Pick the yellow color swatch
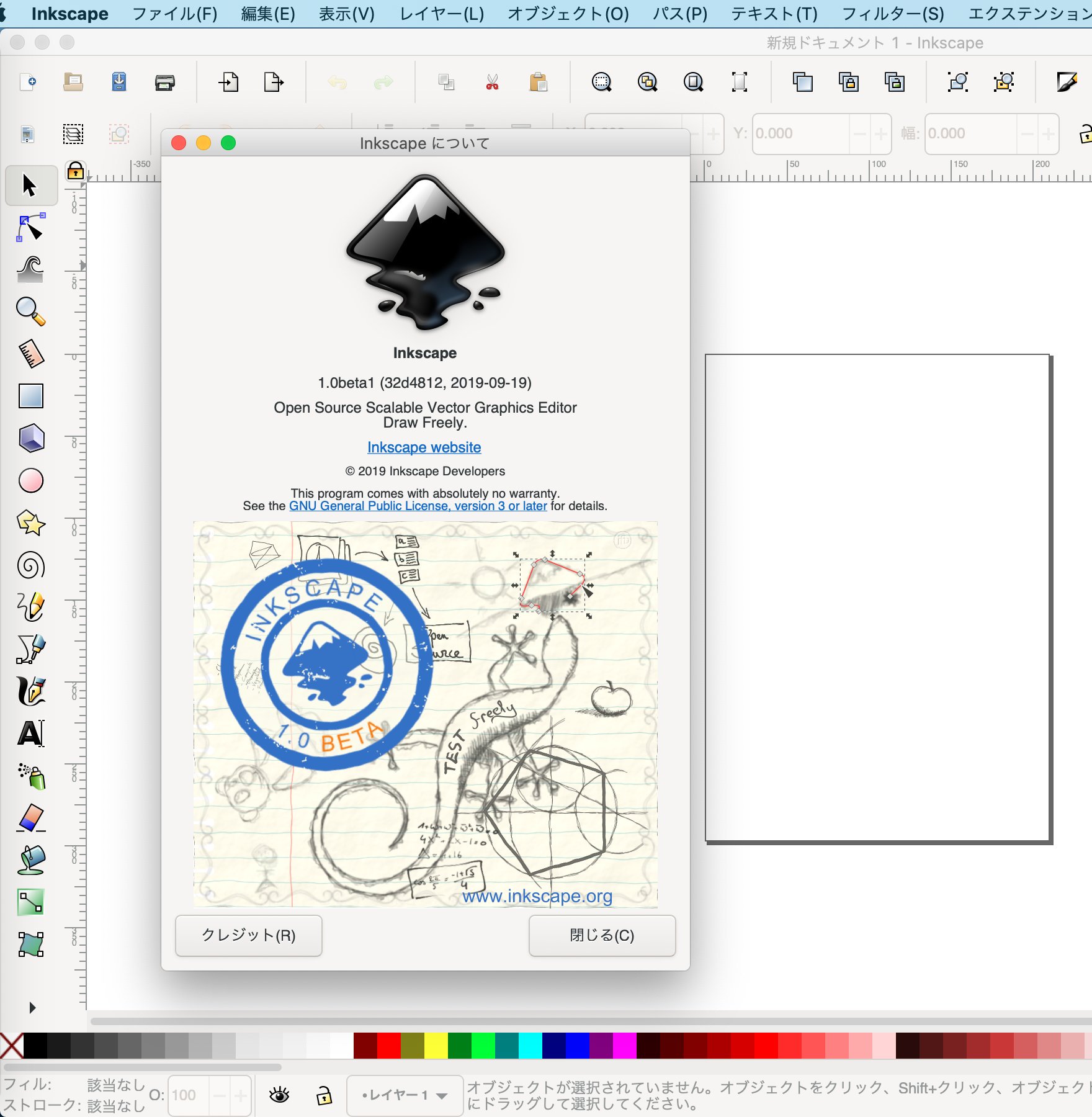The height and width of the screenshot is (1117, 1092). (436, 1046)
